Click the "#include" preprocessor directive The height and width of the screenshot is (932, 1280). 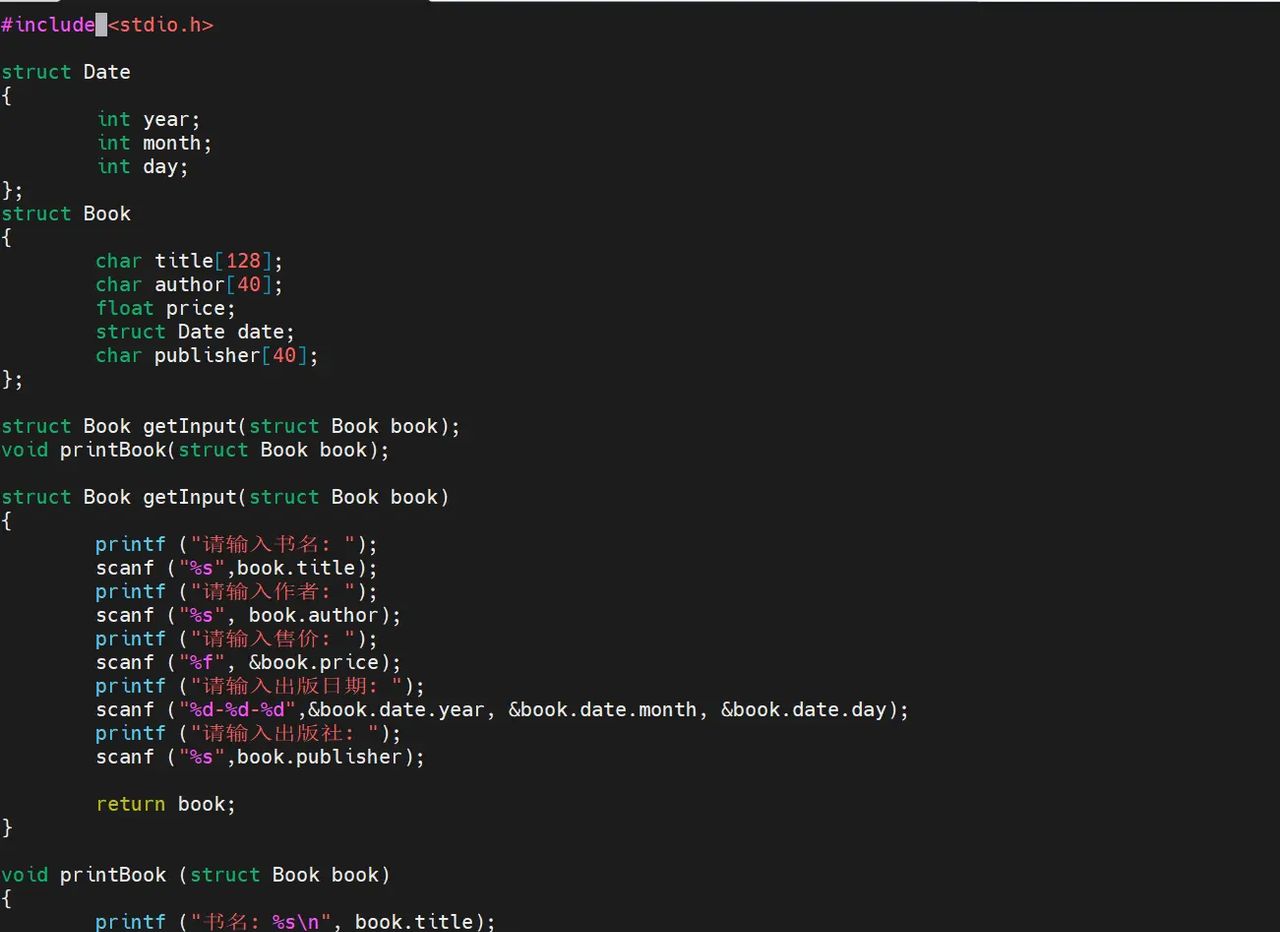[x=48, y=25]
